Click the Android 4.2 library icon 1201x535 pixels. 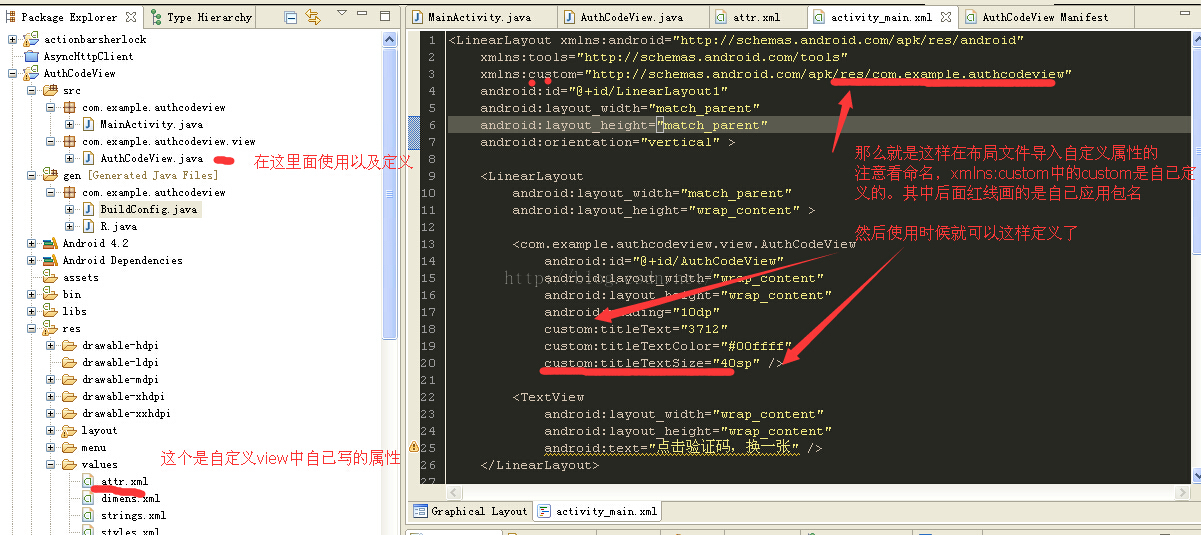pyautogui.click(x=50, y=243)
